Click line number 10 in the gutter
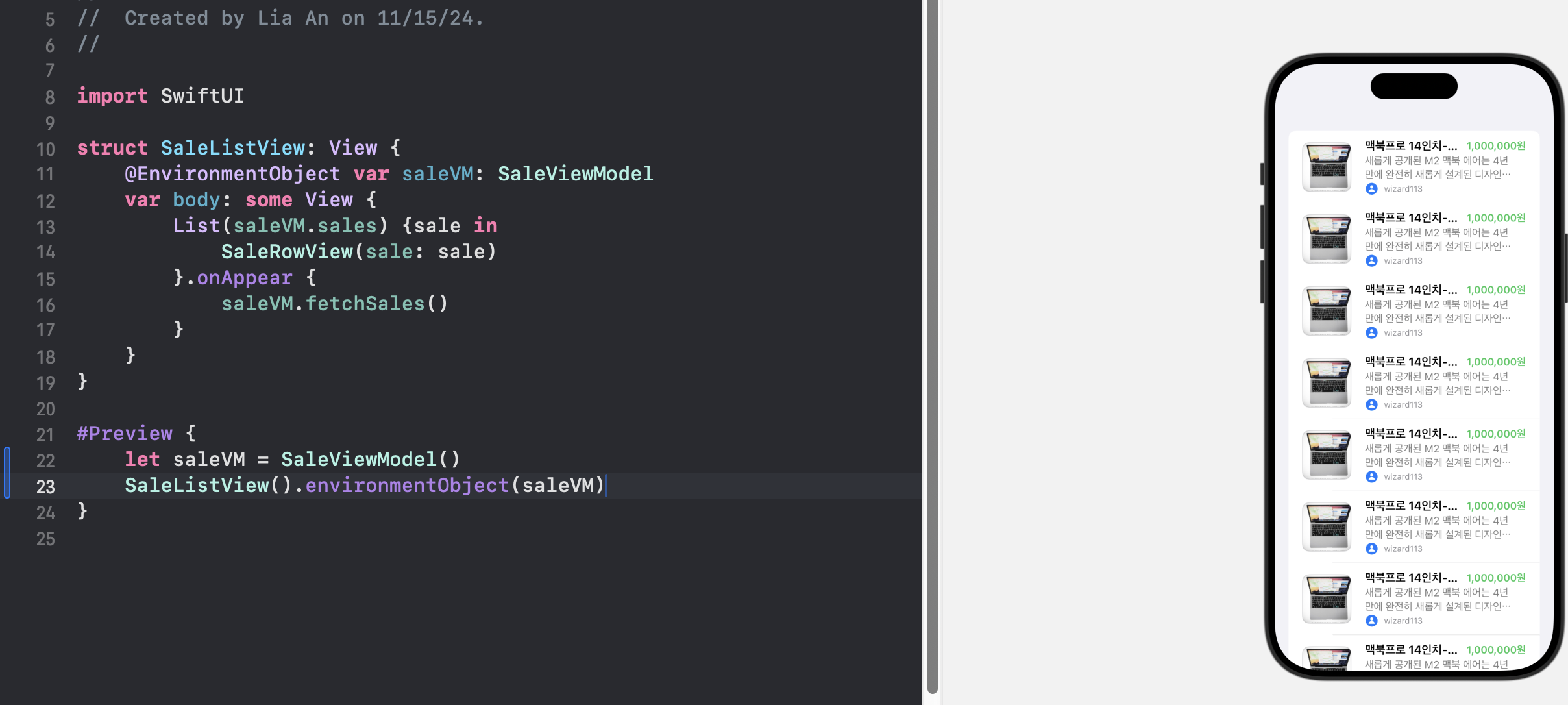Image resolution: width=1568 pixels, height=705 pixels. tap(45, 149)
